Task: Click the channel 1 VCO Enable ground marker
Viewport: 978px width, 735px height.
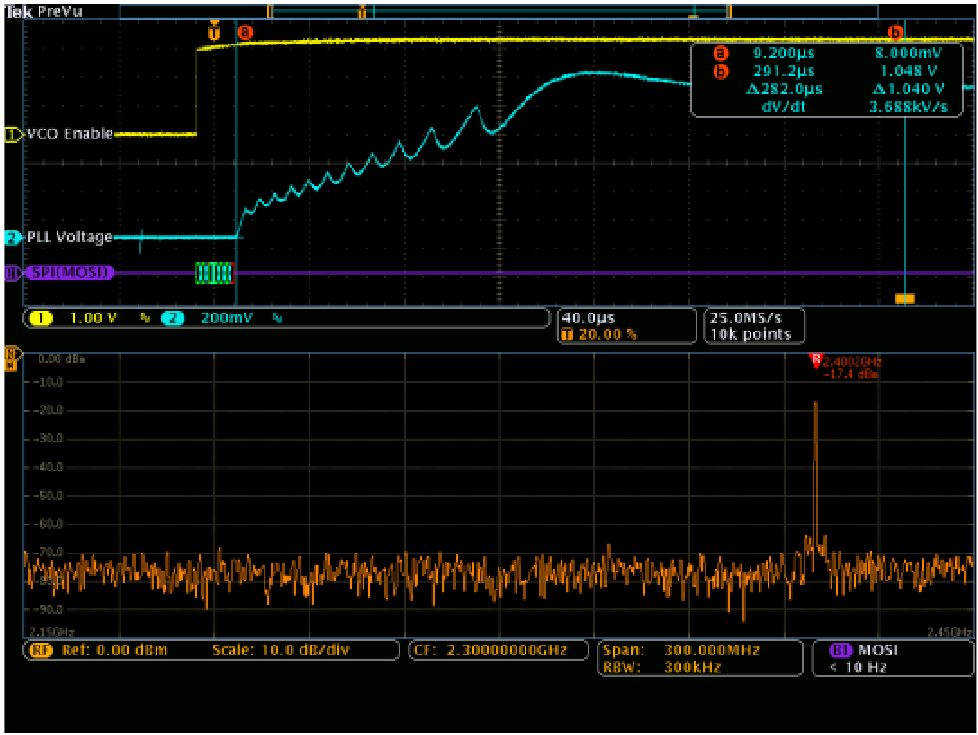Action: pos(13,133)
